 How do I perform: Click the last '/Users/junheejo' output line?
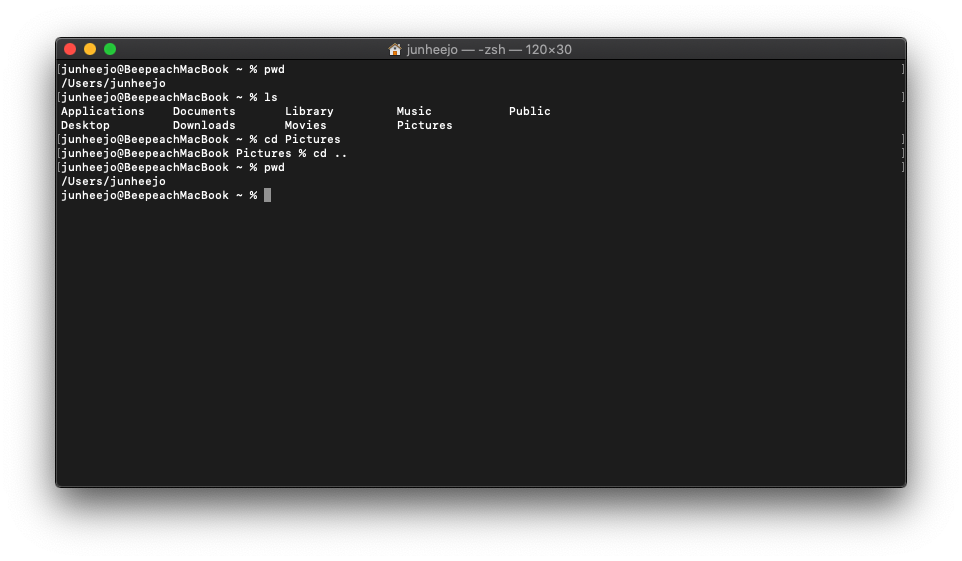pyautogui.click(x=113, y=181)
